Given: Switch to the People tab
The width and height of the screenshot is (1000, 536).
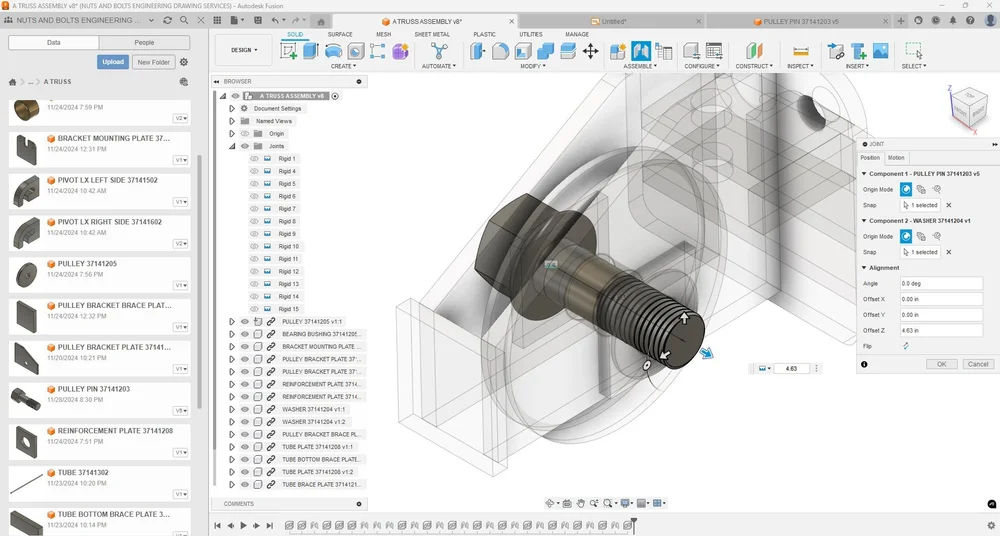Looking at the screenshot, I should coord(144,43).
